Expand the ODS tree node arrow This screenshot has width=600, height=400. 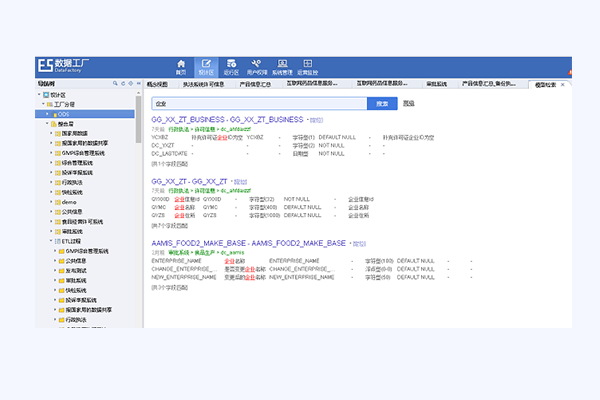click(47, 114)
